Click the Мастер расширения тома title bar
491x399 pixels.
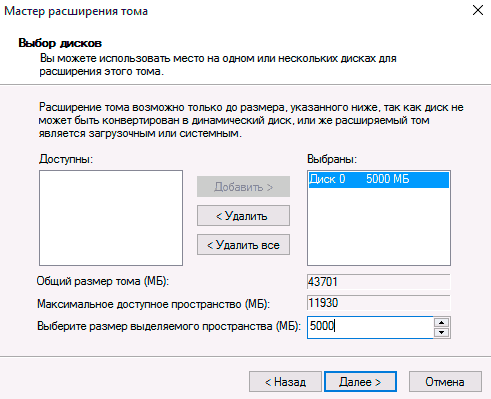(233, 11)
